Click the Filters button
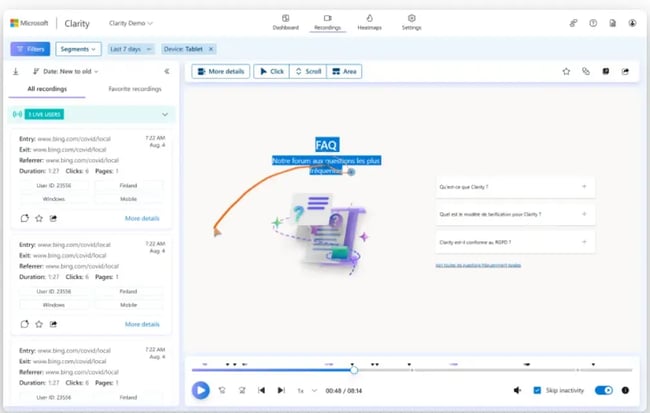This screenshot has width=650, height=413. pyautogui.click(x=30, y=49)
